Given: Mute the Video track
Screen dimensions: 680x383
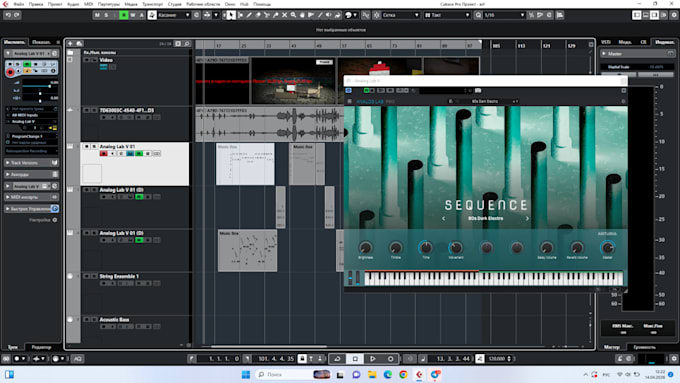Looking at the screenshot, I should tap(86, 60).
